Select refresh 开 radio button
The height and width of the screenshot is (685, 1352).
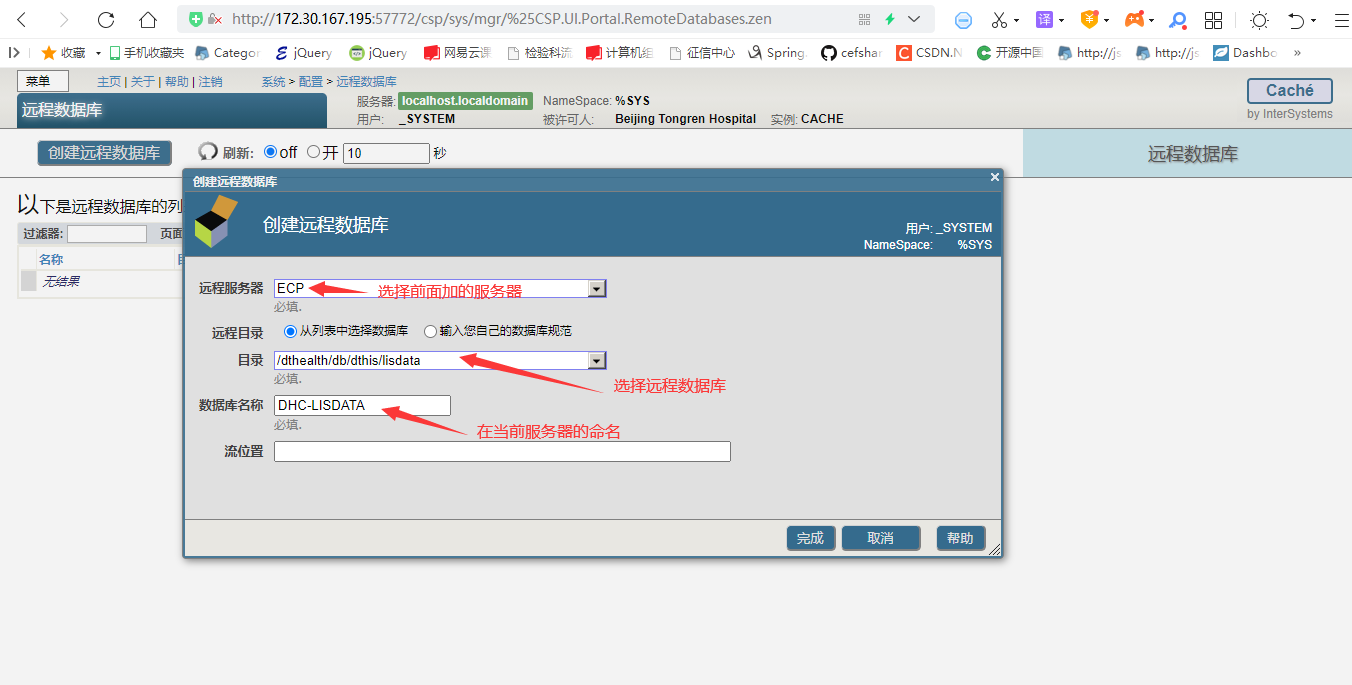click(313, 152)
